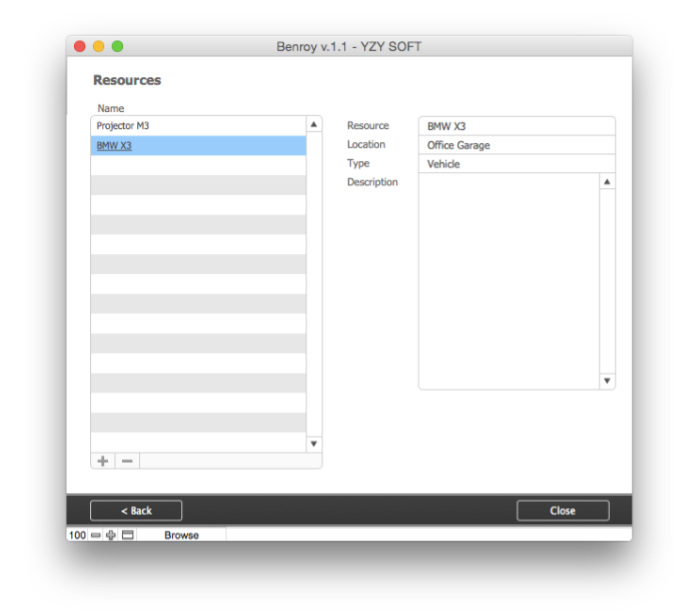
Task: Click the 100 zoom level value
Action: [x=77, y=535]
